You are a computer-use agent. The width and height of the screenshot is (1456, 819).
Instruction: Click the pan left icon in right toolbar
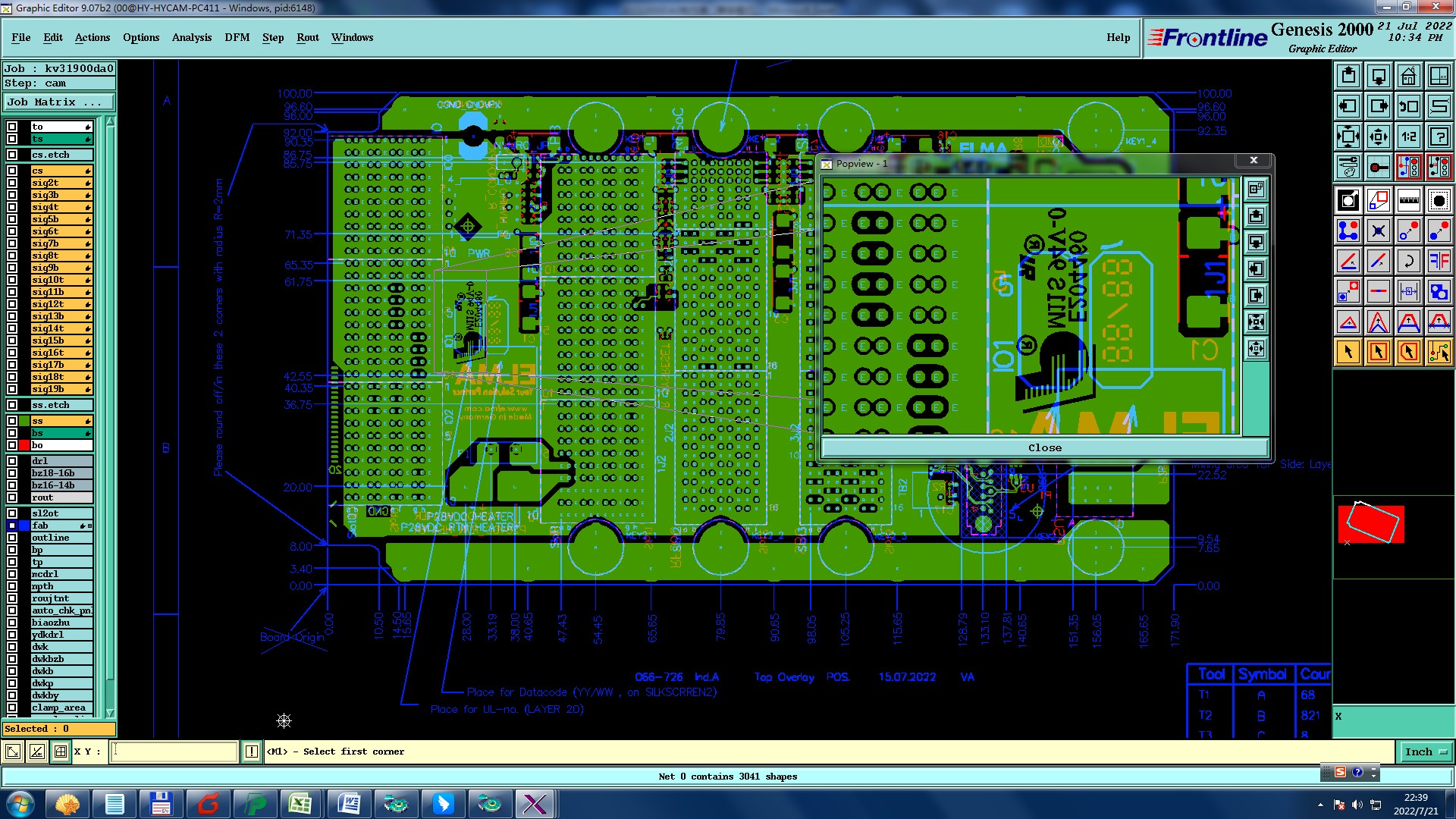[1348, 106]
